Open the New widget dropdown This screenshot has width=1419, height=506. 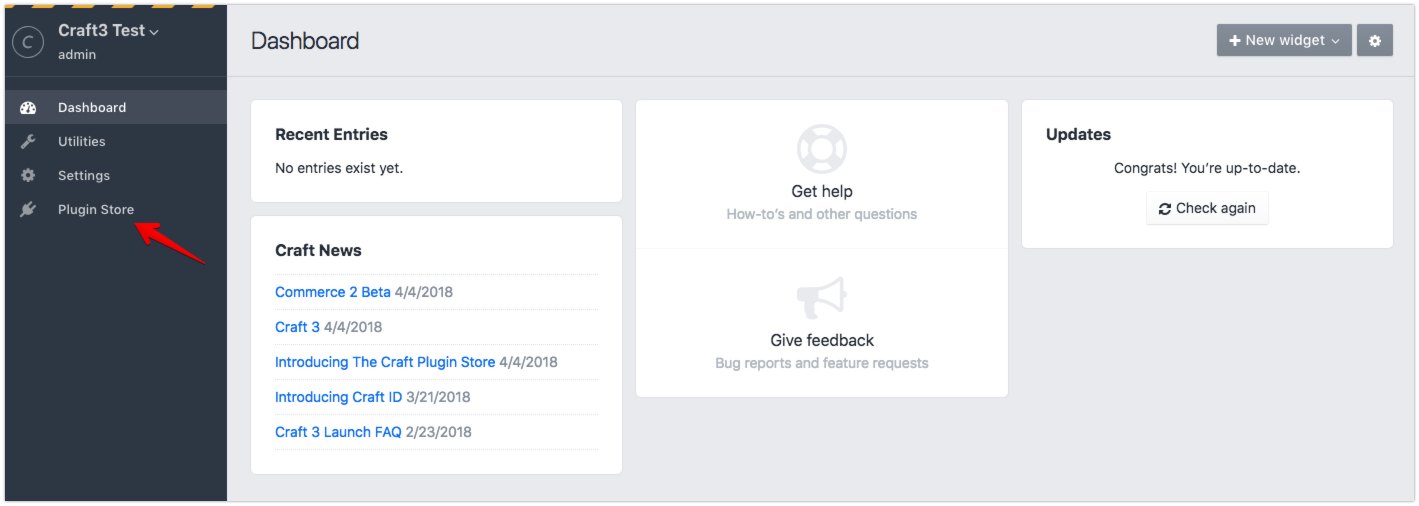tap(1284, 41)
